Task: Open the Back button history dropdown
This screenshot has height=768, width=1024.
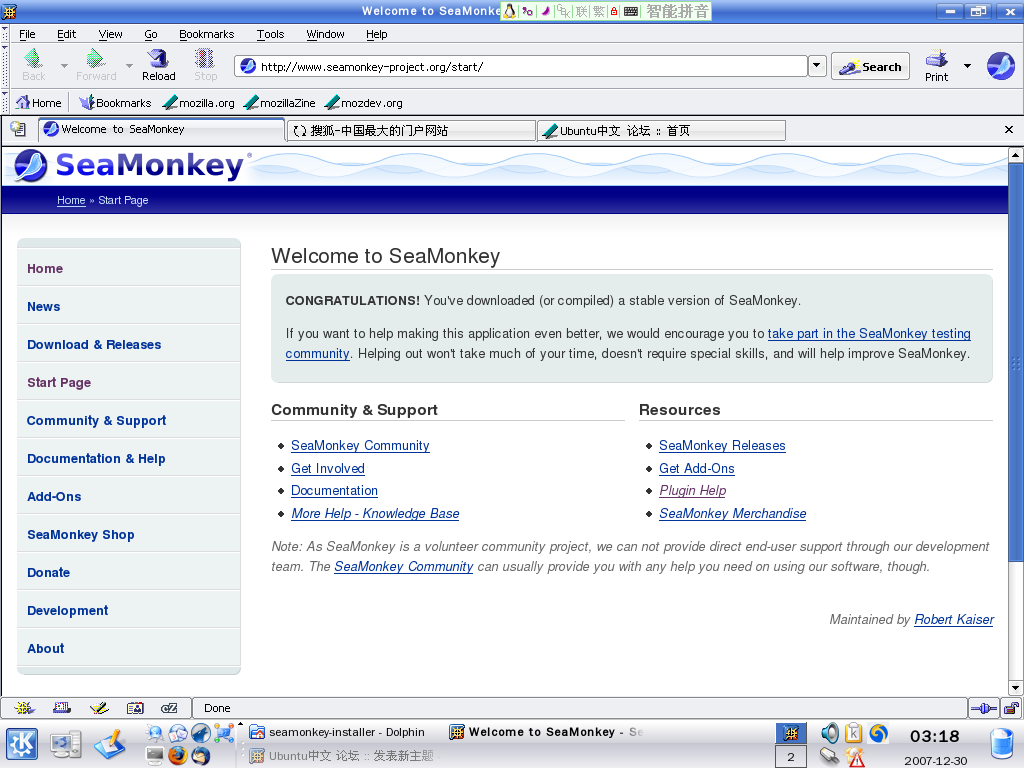Action: pos(64,66)
